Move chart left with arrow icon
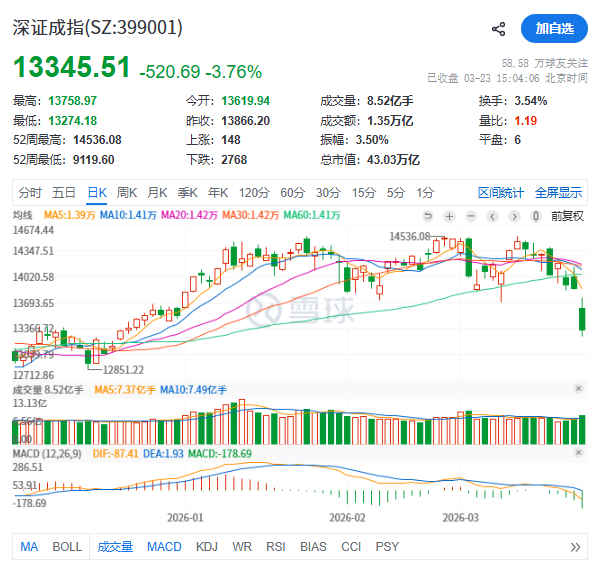 pyautogui.click(x=492, y=216)
